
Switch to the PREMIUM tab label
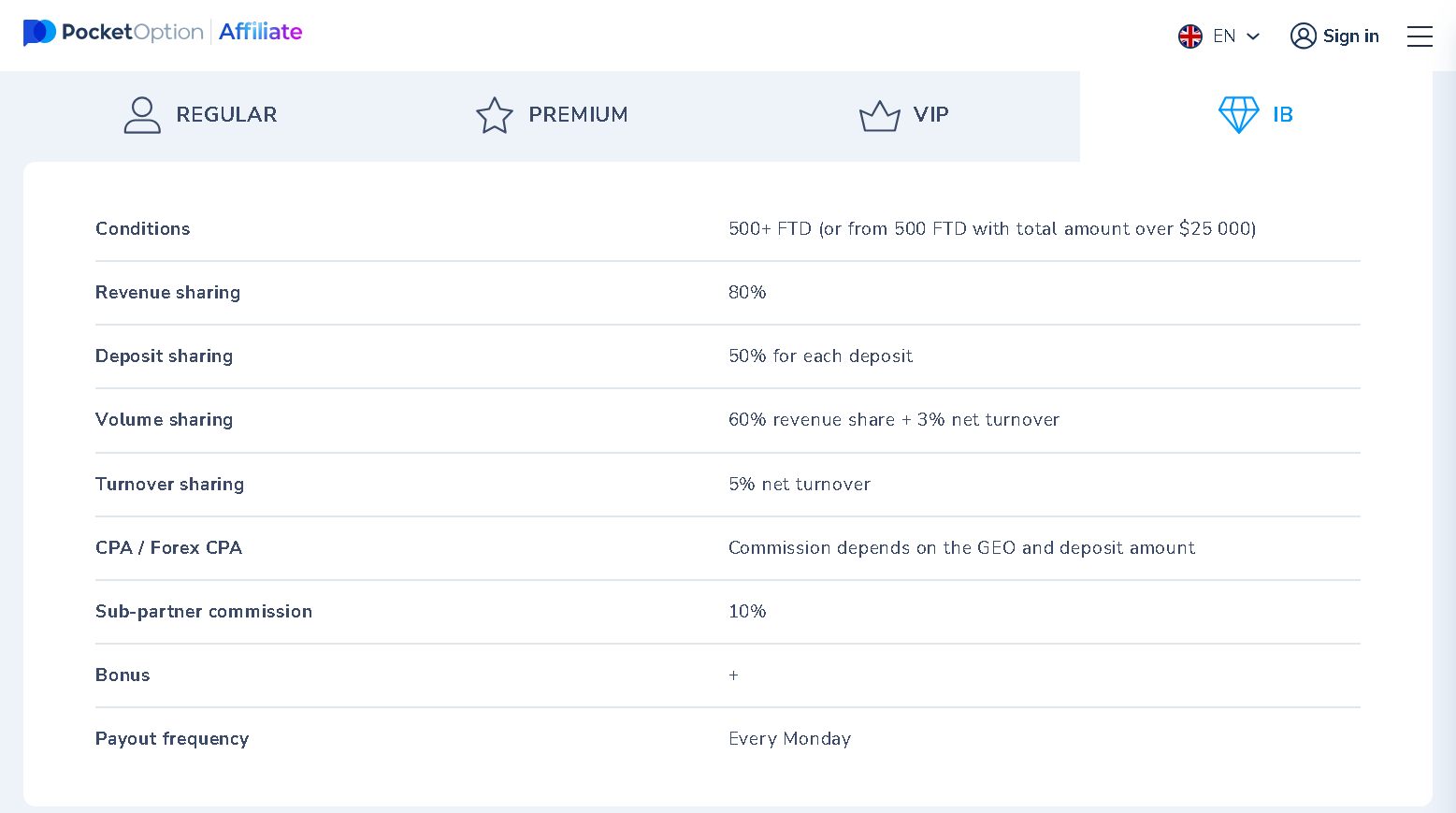point(578,115)
